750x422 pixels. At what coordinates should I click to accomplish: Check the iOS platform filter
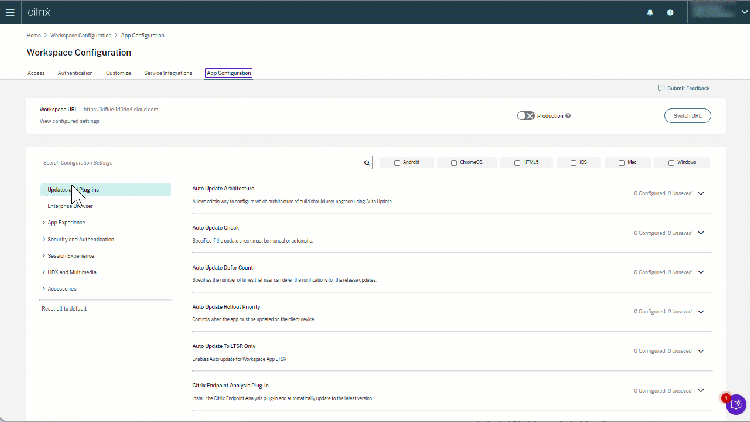click(x=573, y=163)
